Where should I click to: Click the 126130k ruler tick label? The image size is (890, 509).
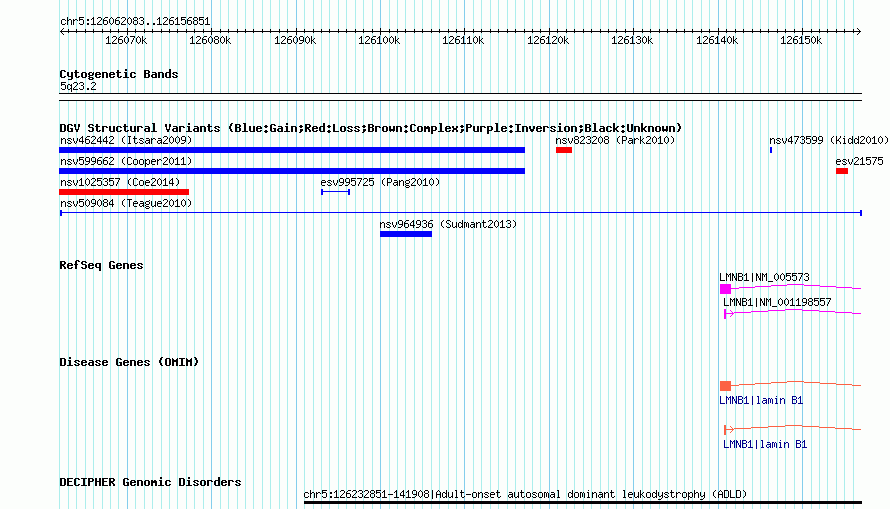(x=632, y=40)
